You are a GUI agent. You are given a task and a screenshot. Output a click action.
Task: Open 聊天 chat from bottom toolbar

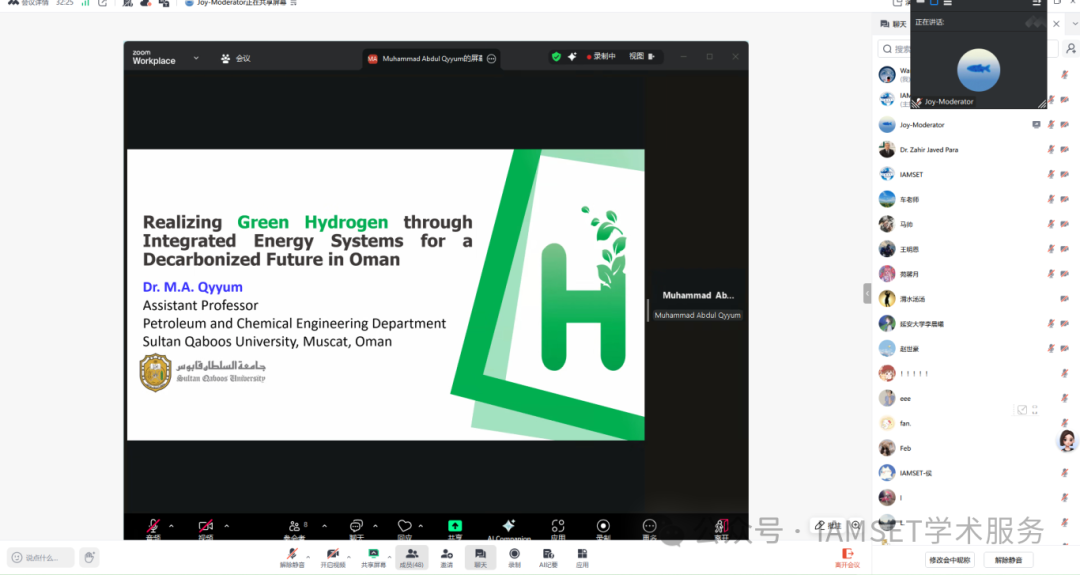[480, 556]
